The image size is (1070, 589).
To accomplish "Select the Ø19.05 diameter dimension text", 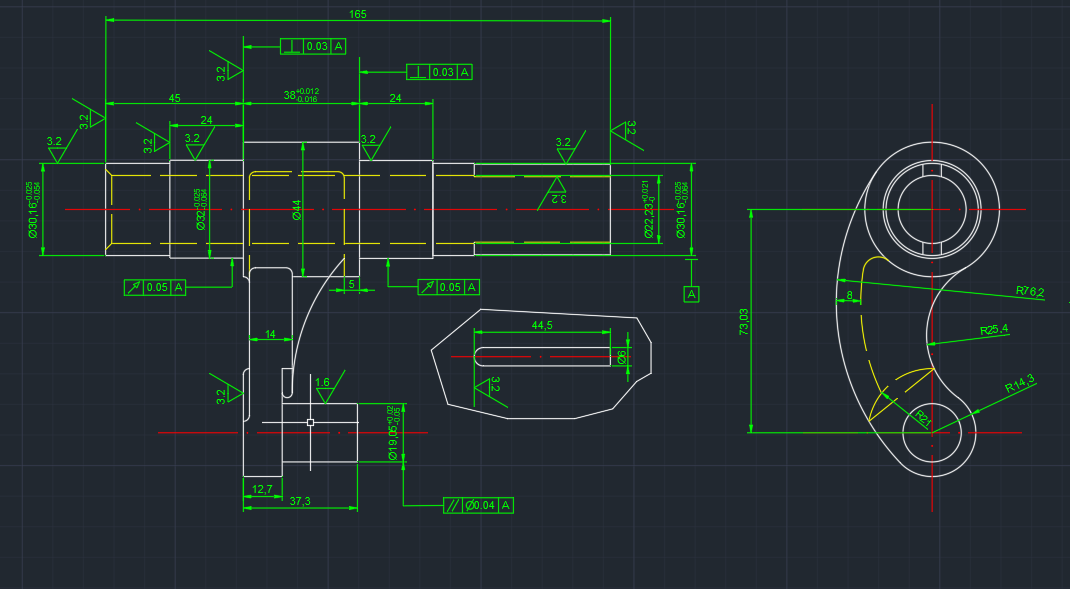I will pyautogui.click(x=392, y=432).
